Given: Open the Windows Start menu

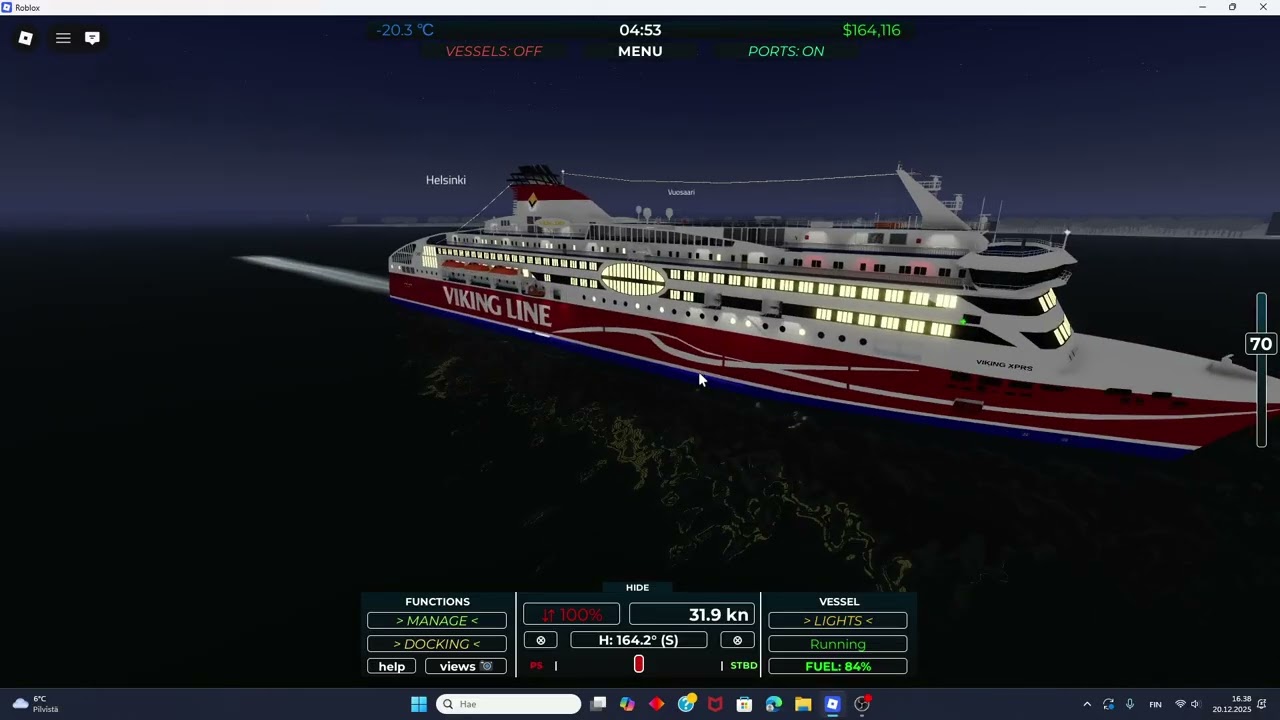Looking at the screenshot, I should (419, 704).
